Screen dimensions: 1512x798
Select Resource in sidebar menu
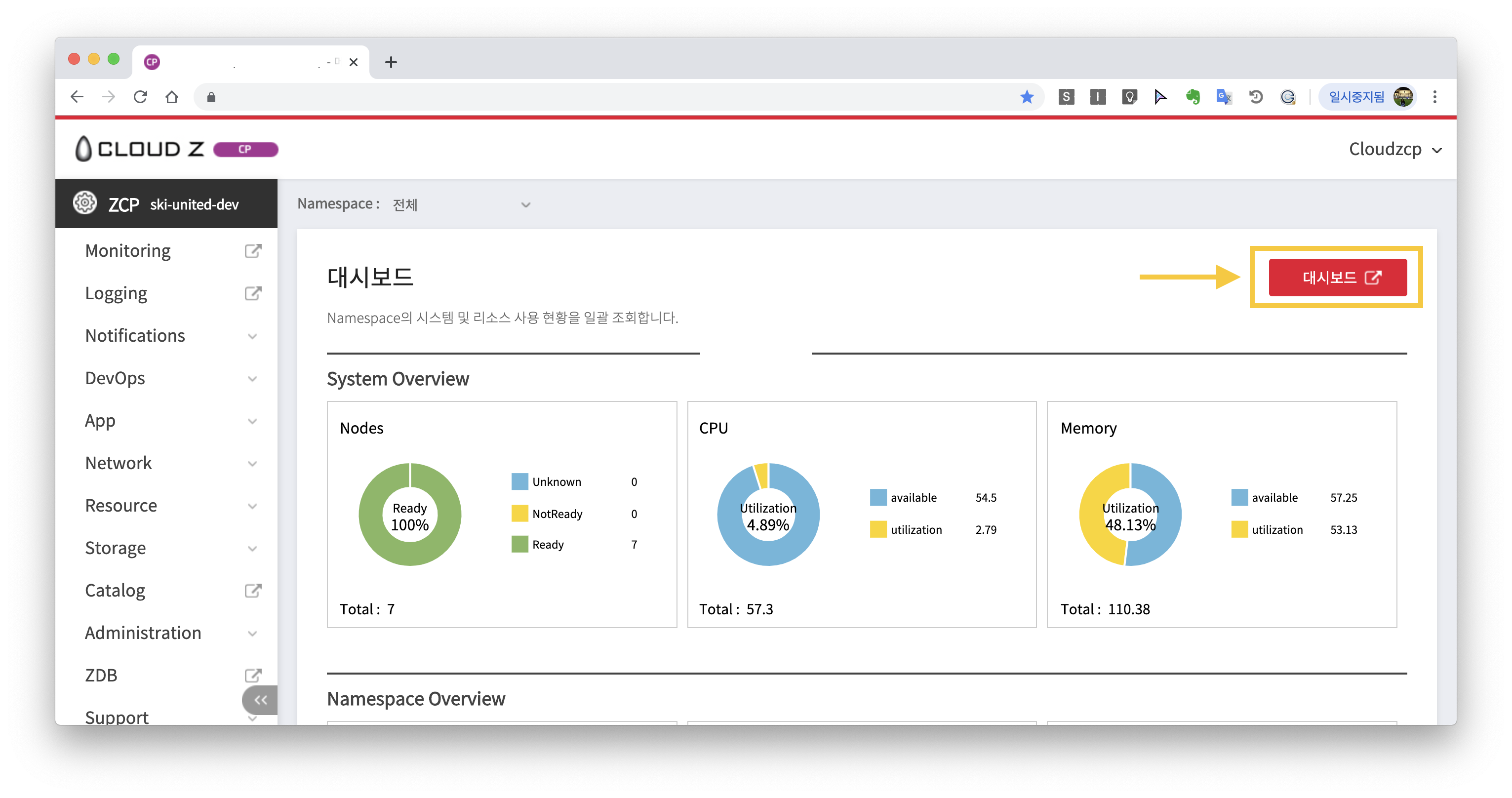point(121,506)
